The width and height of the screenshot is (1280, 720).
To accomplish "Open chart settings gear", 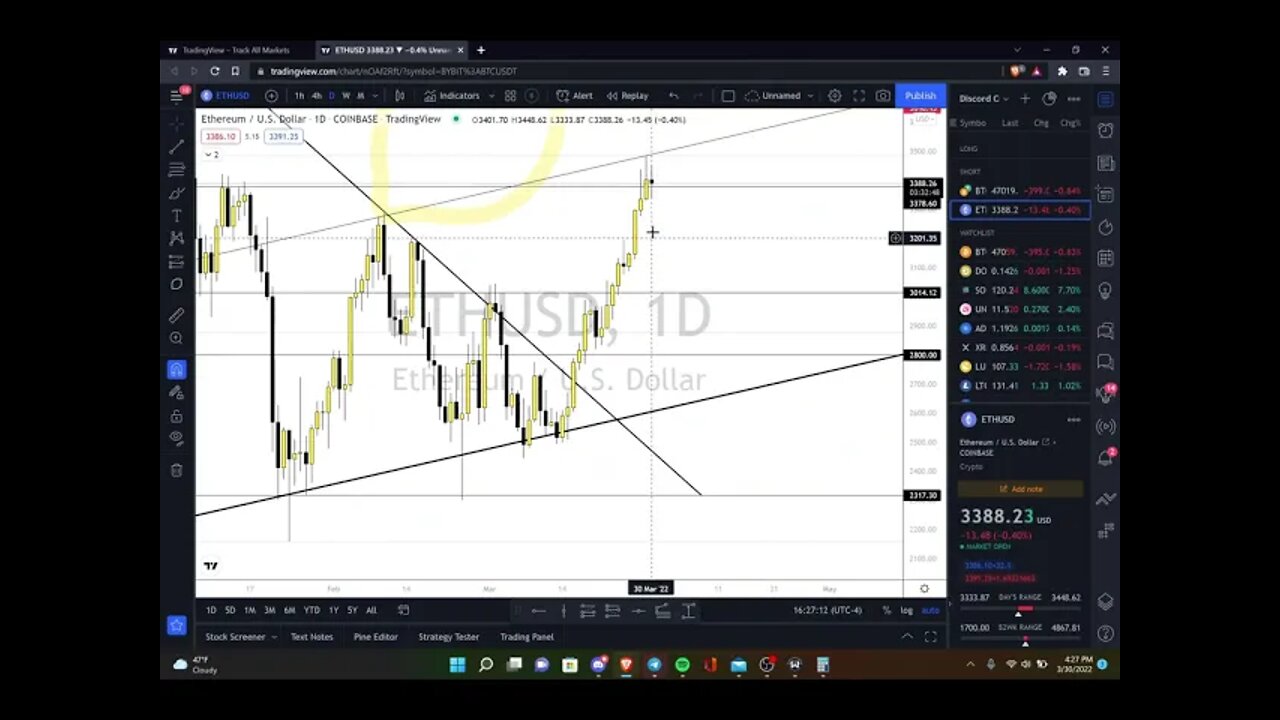I will point(834,96).
